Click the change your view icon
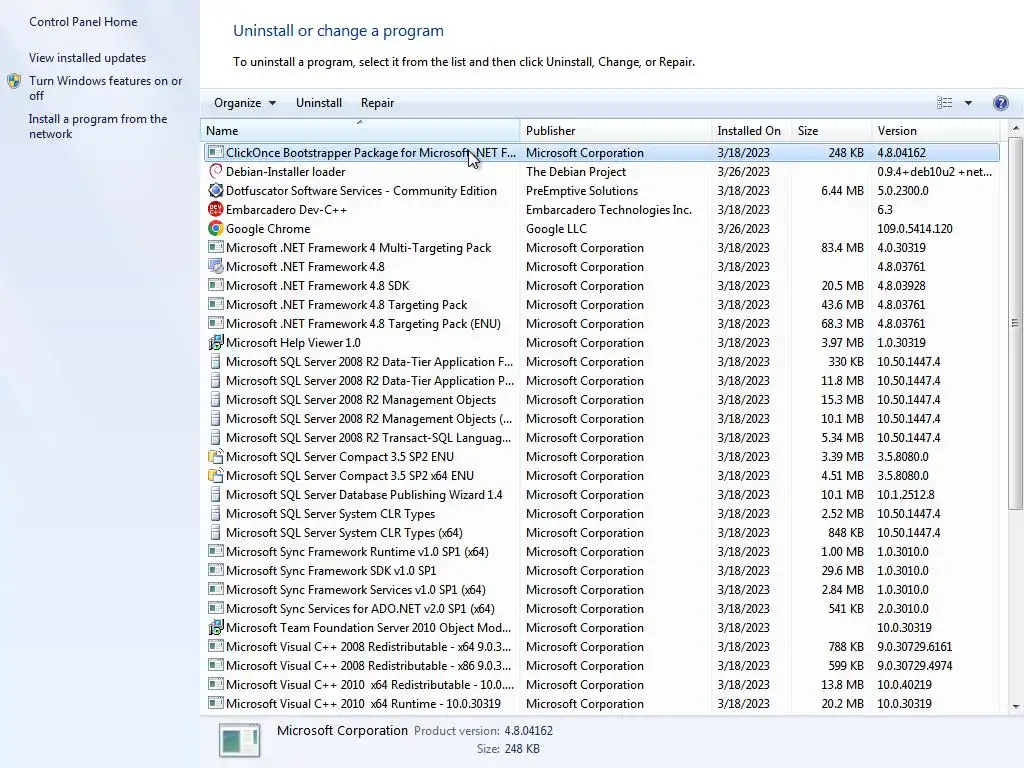The image size is (1024, 768). (x=944, y=103)
